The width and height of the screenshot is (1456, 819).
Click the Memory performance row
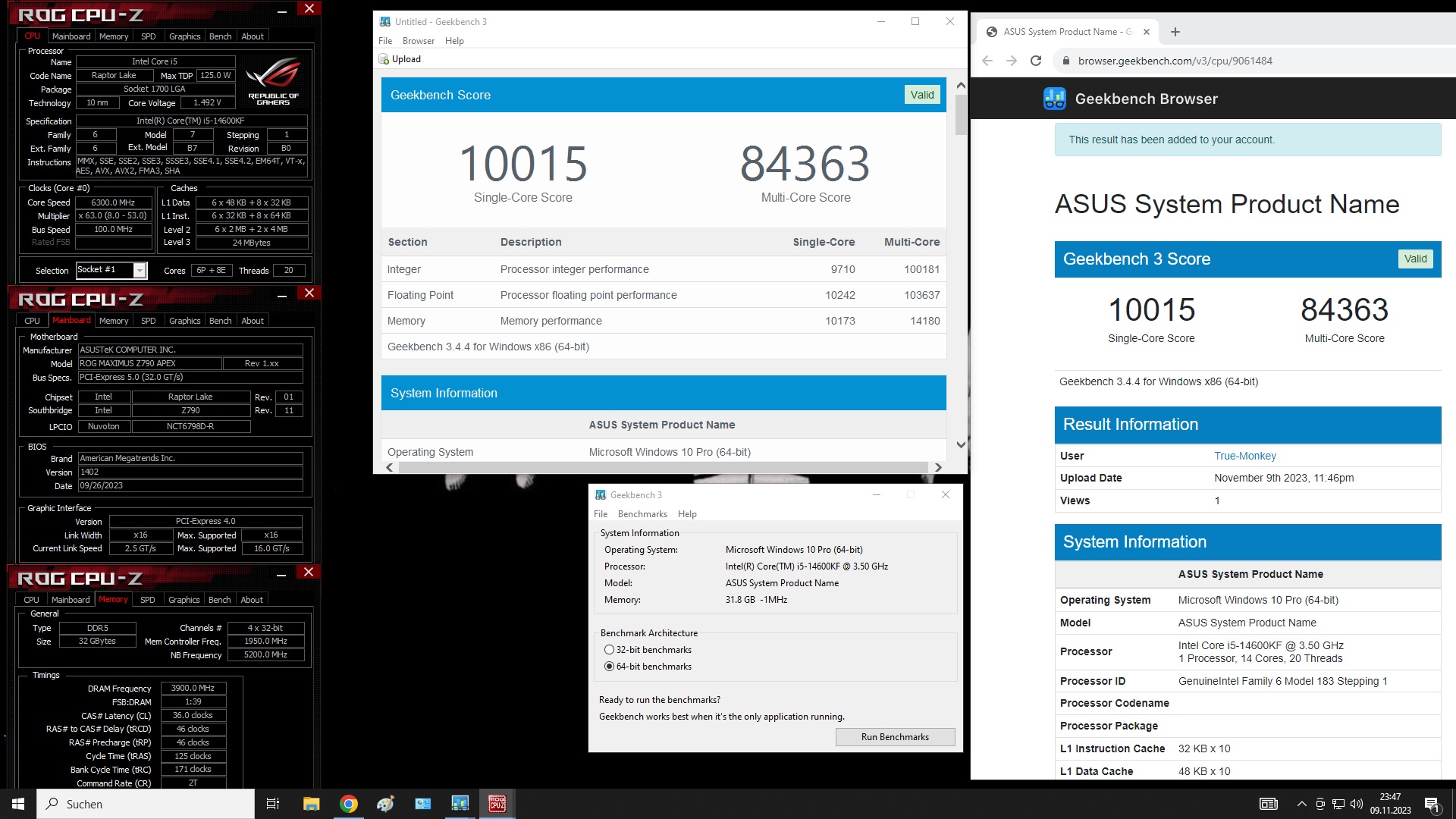[x=664, y=321]
